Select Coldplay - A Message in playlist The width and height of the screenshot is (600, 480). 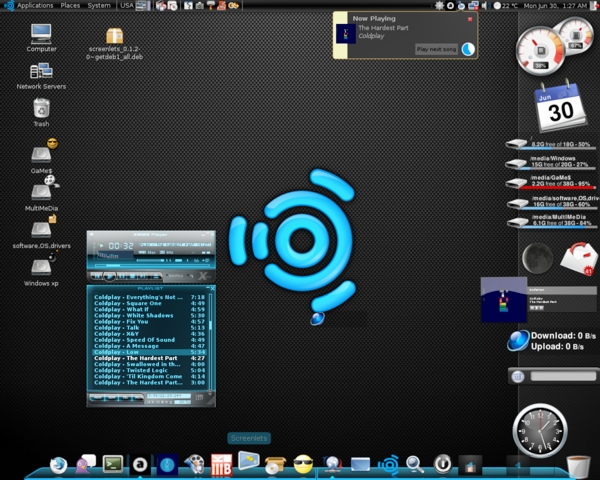[149, 346]
